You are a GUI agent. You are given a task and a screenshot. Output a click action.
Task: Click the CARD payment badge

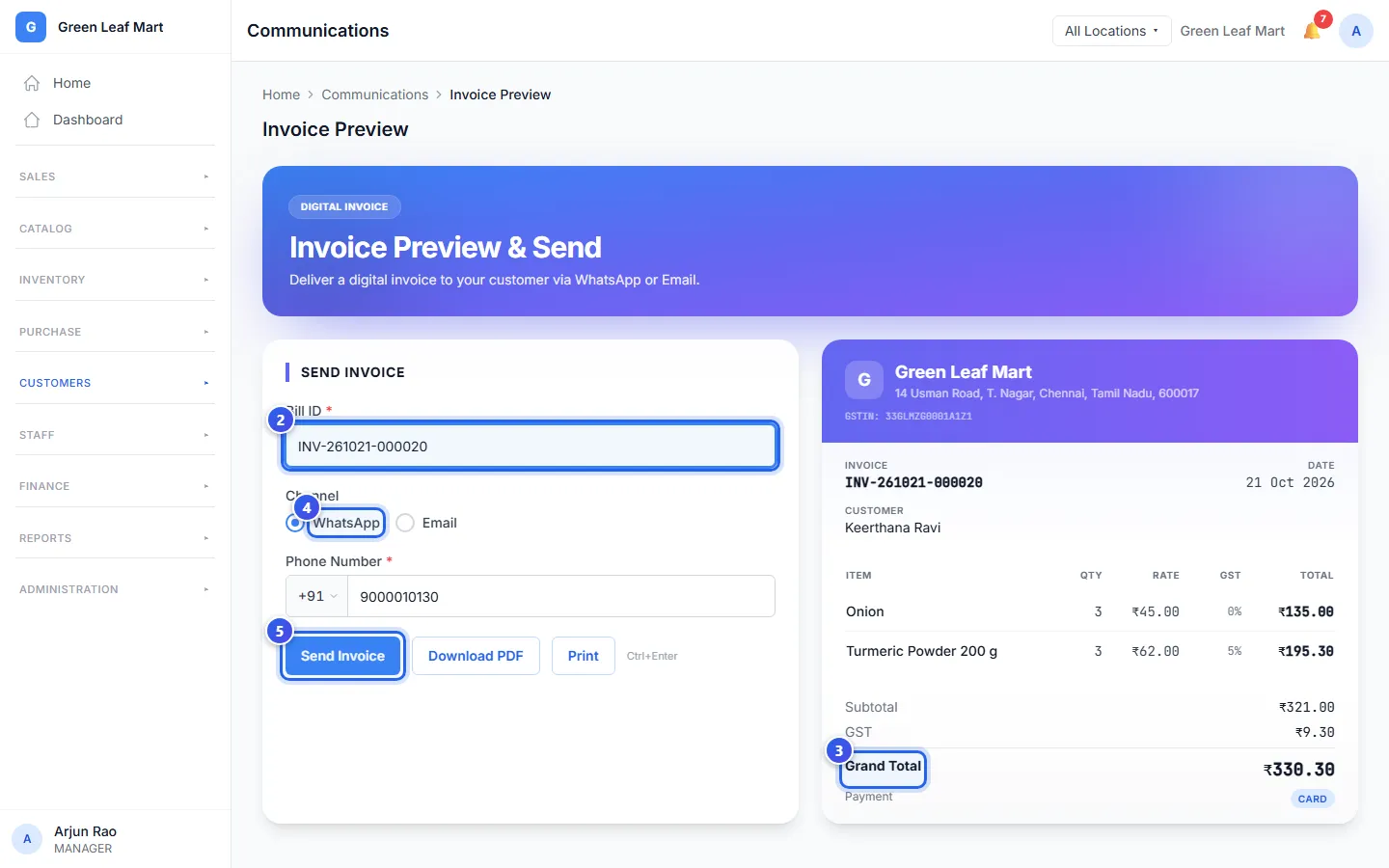click(x=1313, y=799)
